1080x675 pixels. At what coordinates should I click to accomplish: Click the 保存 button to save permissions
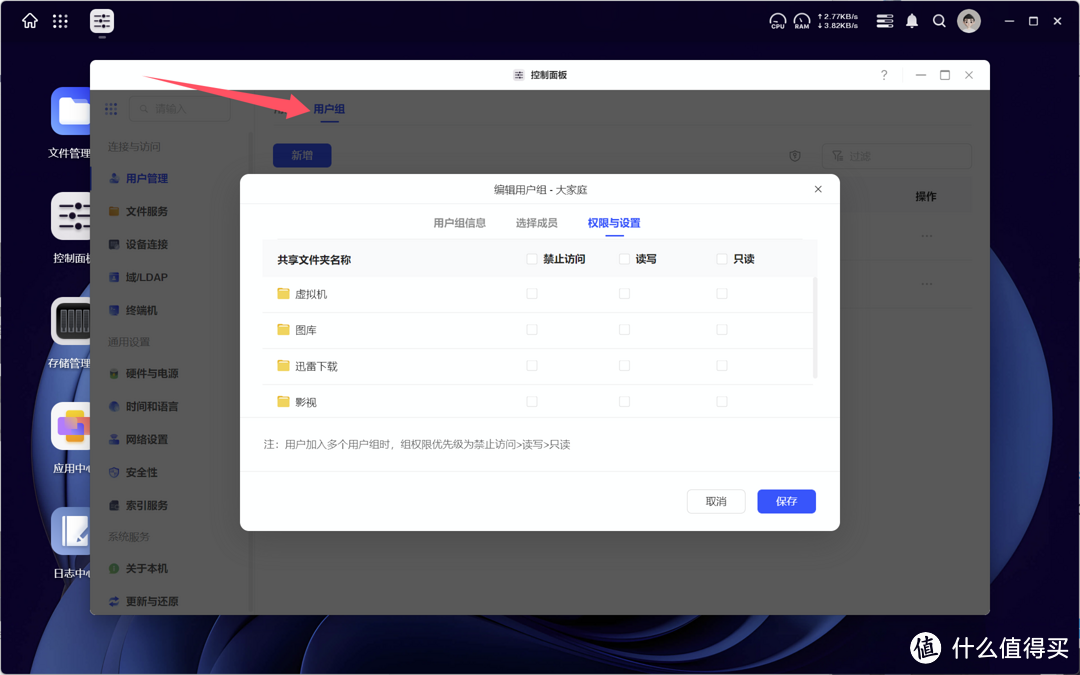tap(786, 501)
